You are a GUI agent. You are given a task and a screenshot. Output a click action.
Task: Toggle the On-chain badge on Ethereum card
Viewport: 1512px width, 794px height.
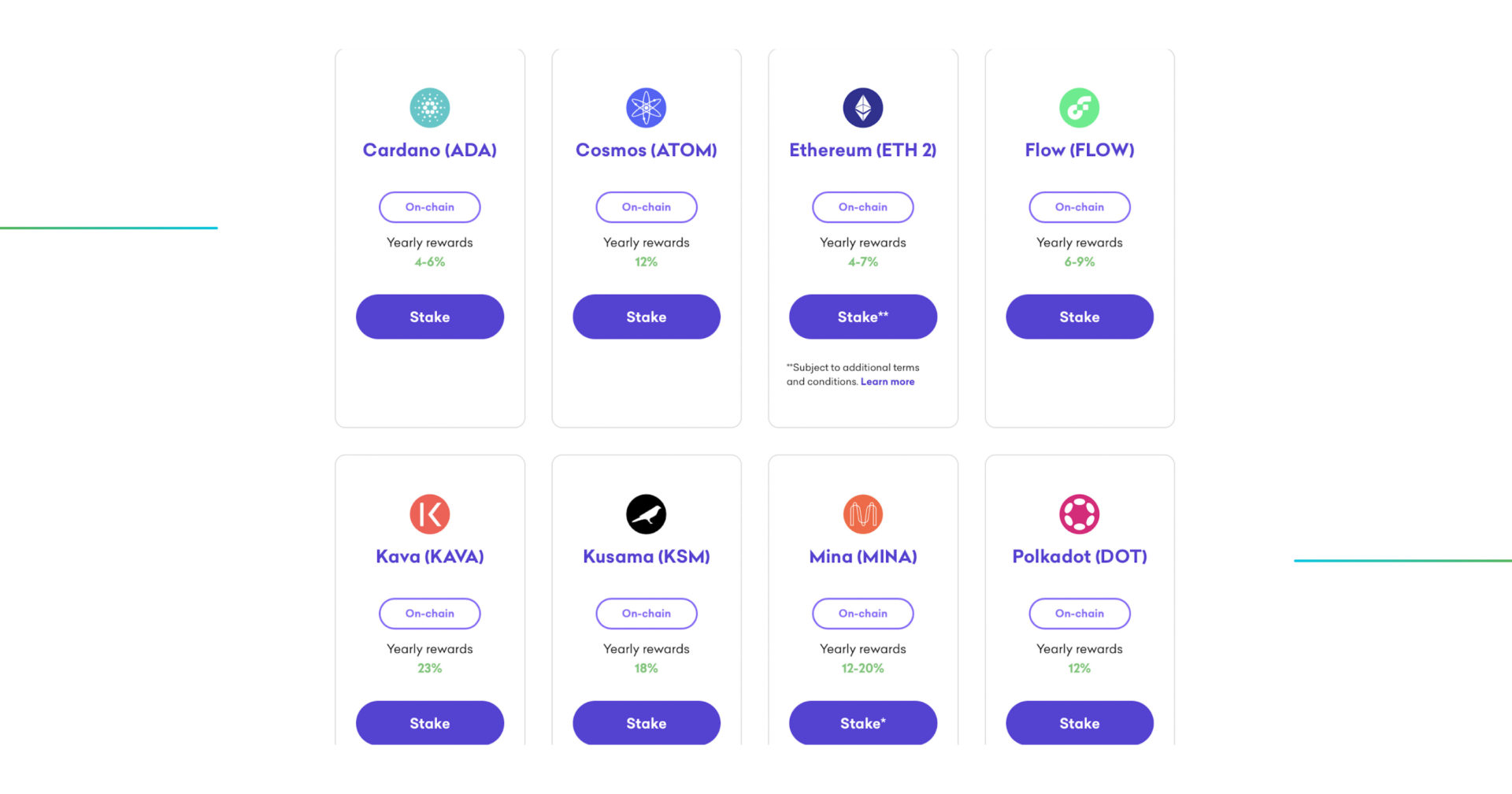pyautogui.click(x=862, y=207)
